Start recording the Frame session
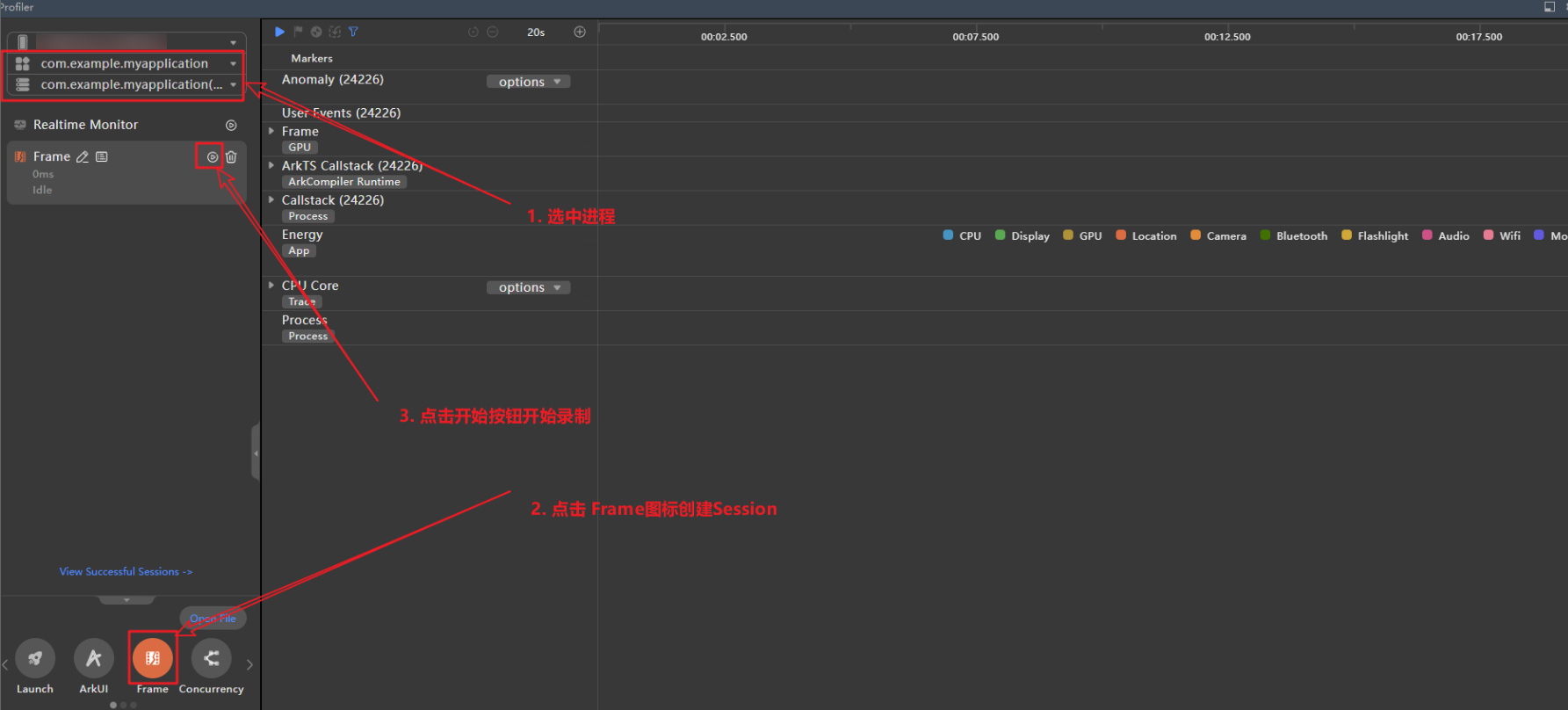Viewport: 1568px width, 710px height. pos(212,157)
